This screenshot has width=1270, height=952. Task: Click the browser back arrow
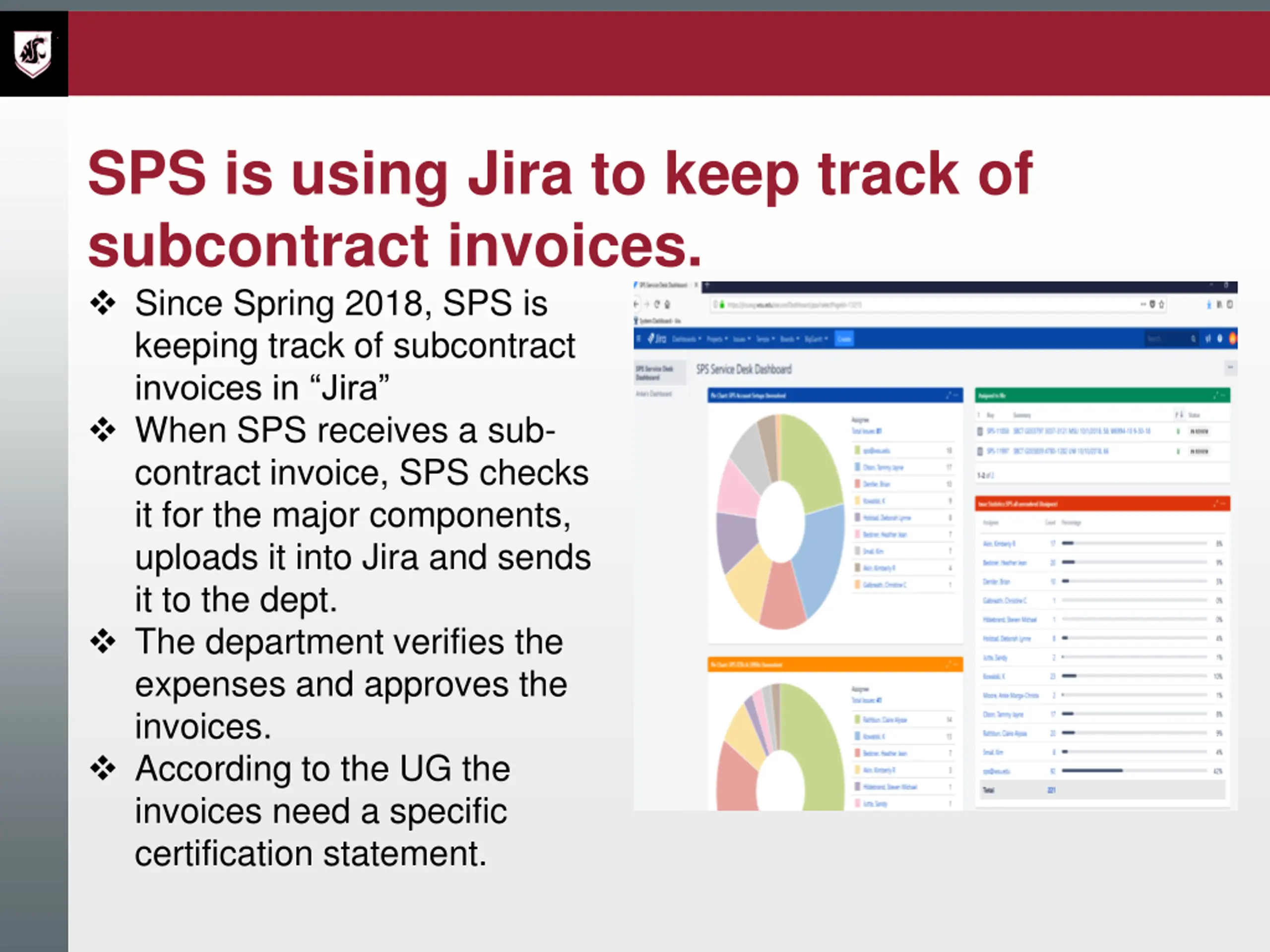636,305
